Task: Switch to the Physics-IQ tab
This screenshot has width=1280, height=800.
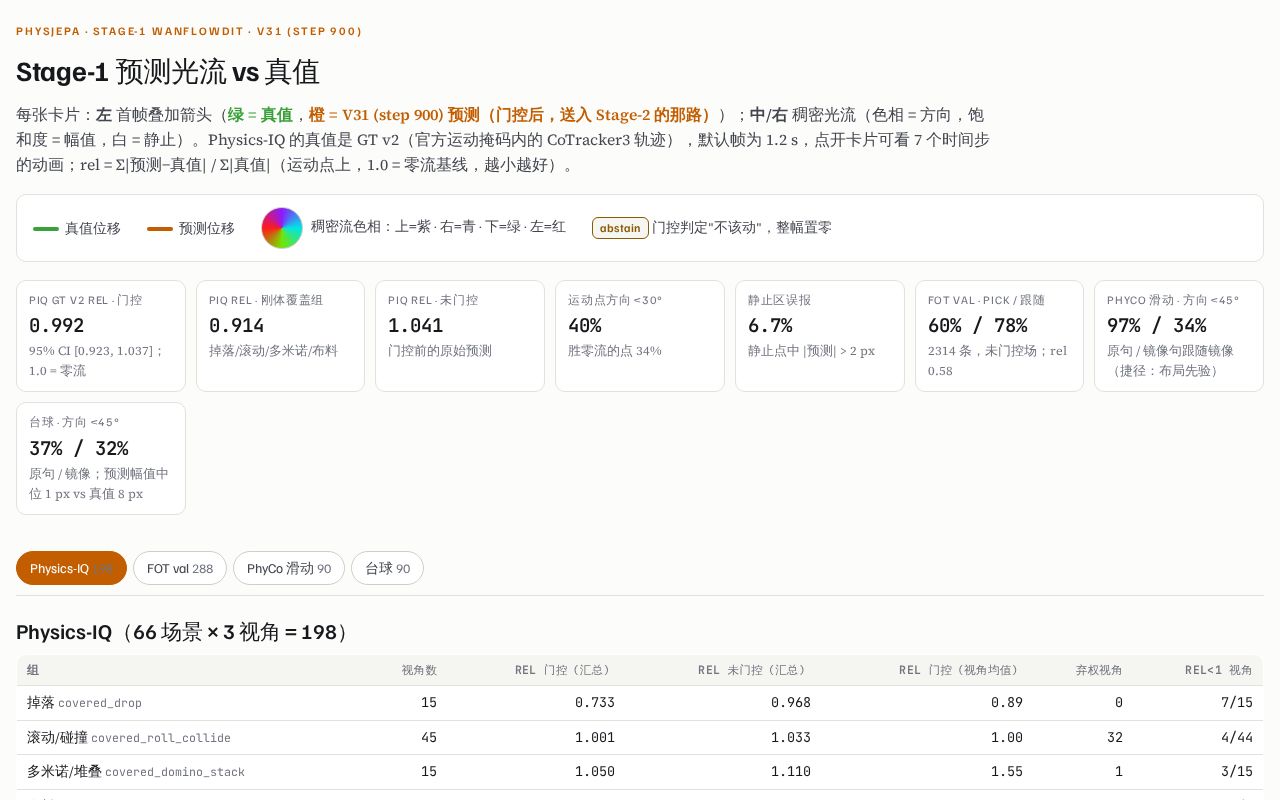Action: (x=71, y=568)
